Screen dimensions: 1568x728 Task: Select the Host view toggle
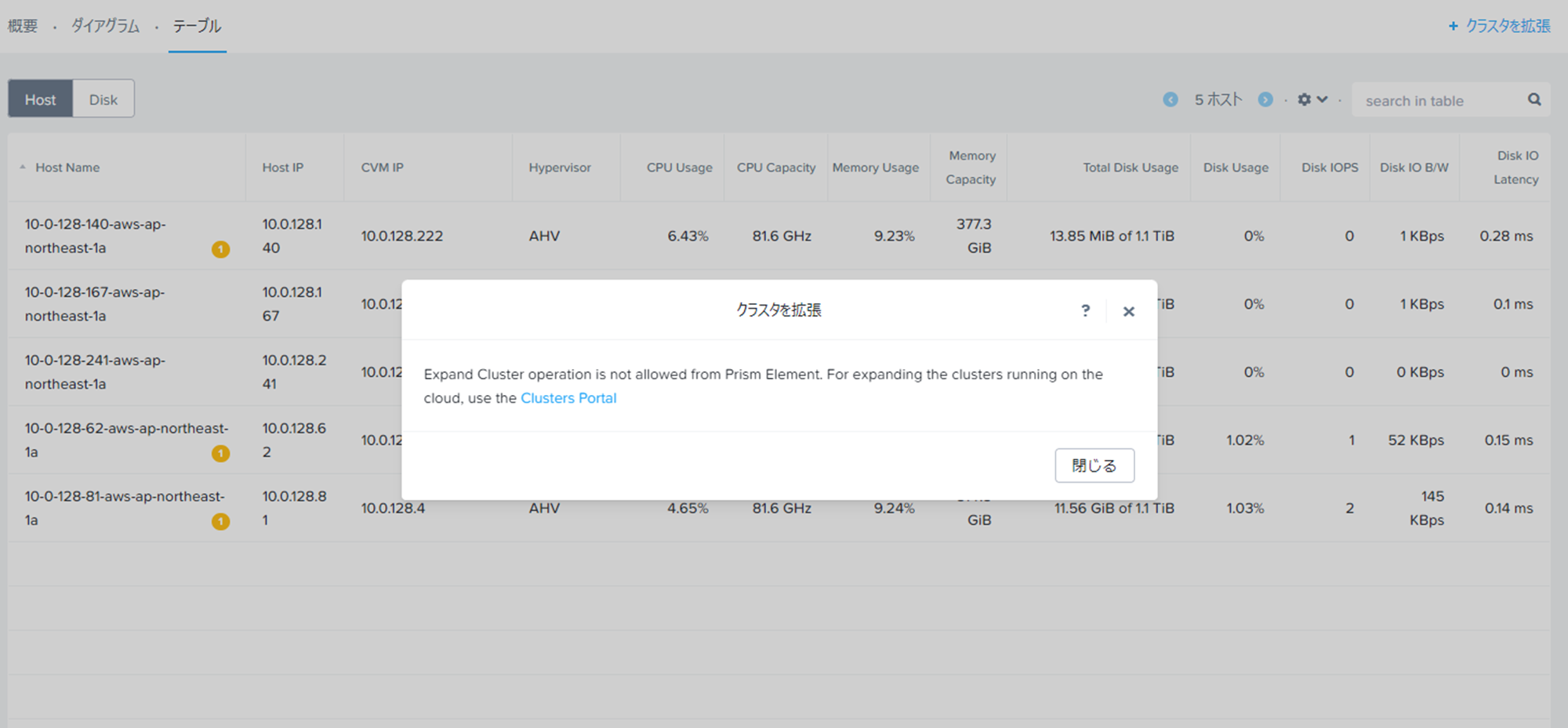pos(40,100)
